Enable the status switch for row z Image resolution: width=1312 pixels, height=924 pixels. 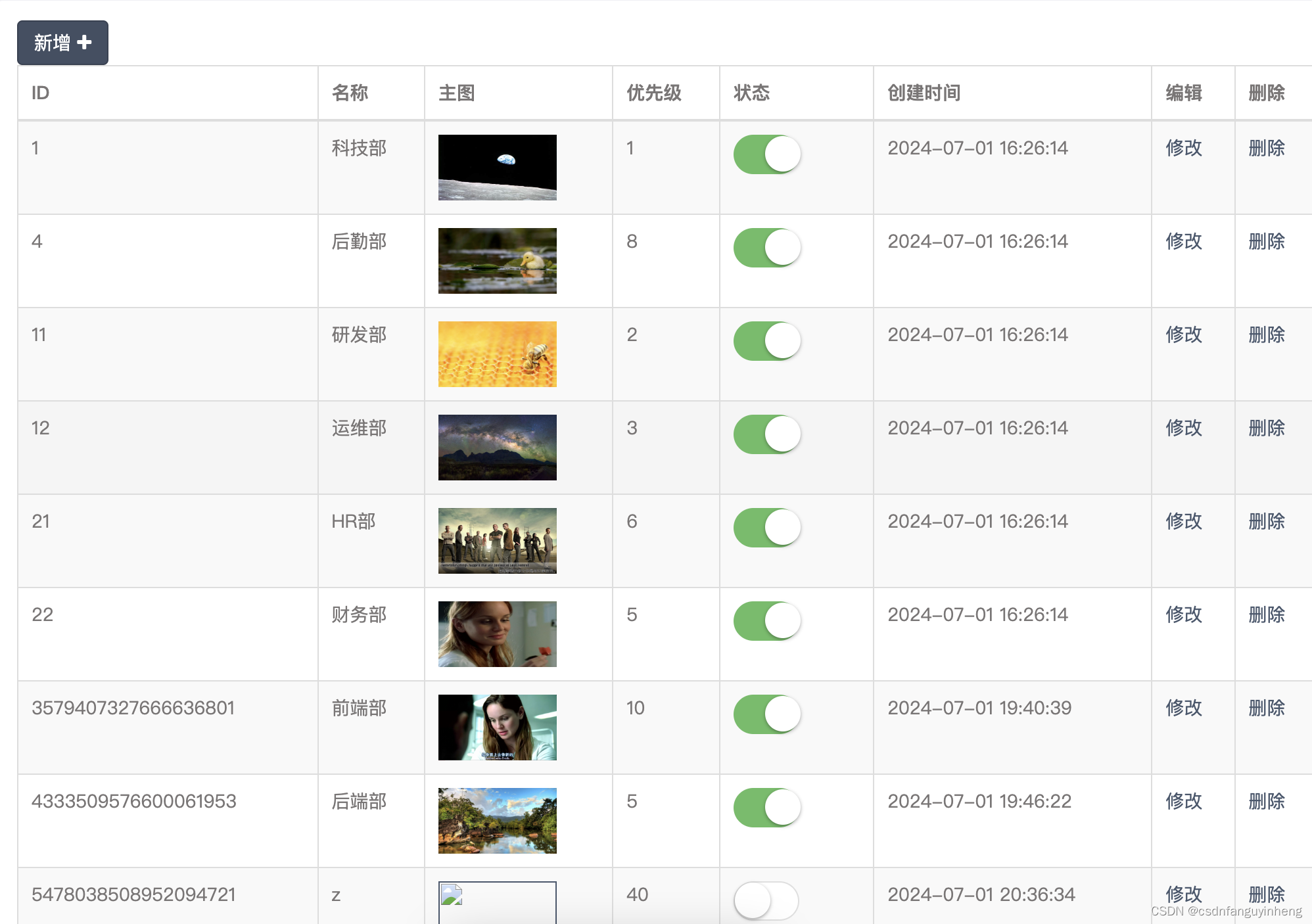click(x=766, y=900)
